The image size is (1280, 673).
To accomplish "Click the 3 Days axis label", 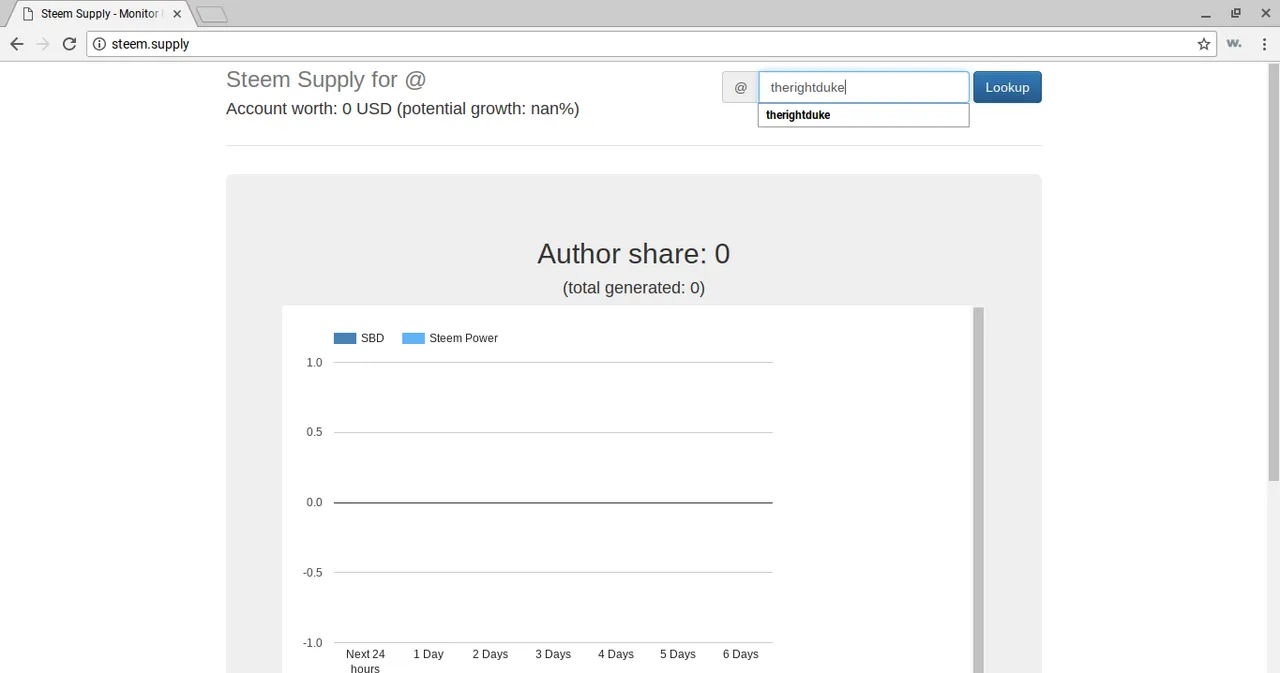I will [x=553, y=654].
